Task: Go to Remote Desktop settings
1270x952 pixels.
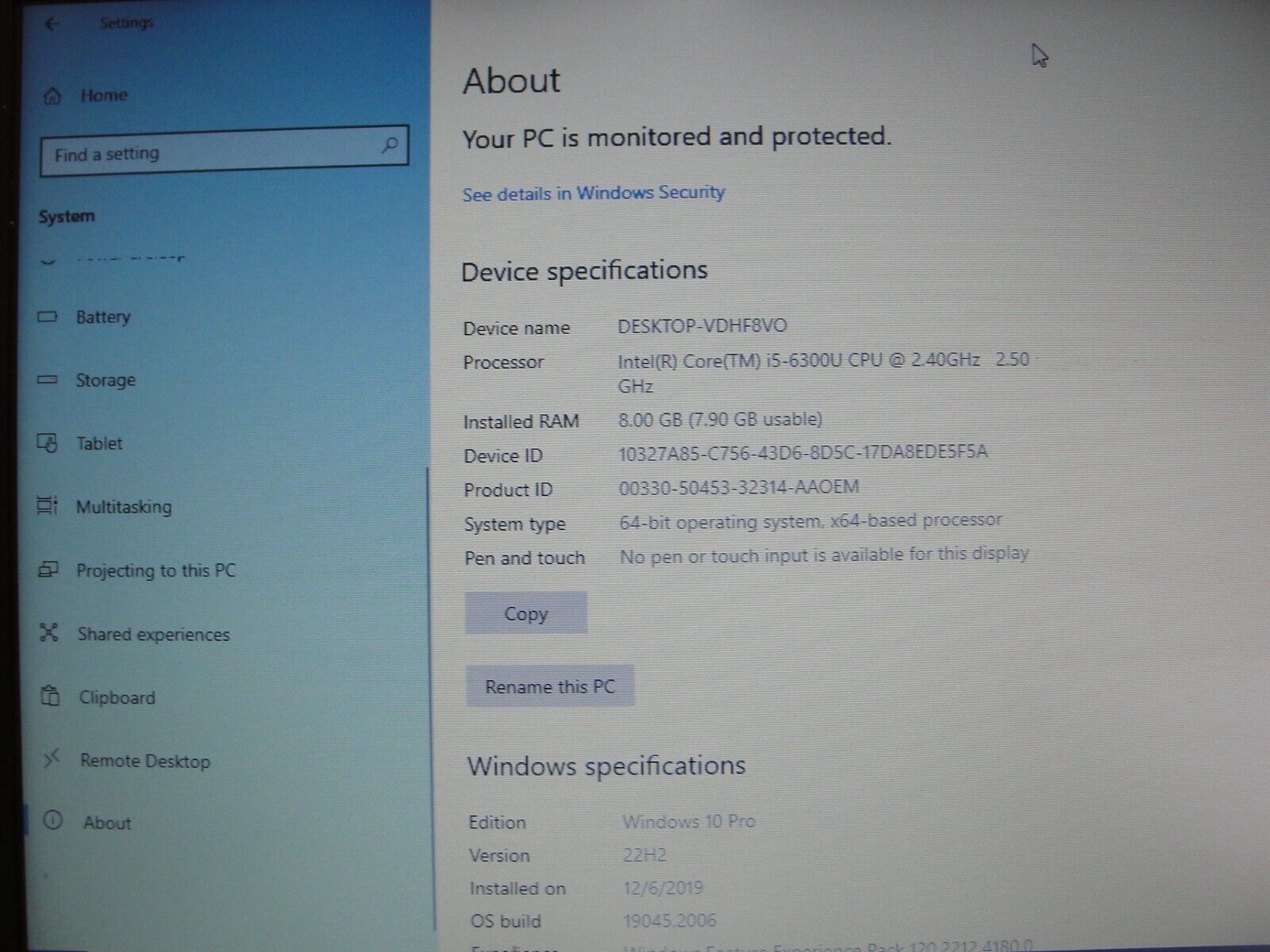Action: [145, 761]
